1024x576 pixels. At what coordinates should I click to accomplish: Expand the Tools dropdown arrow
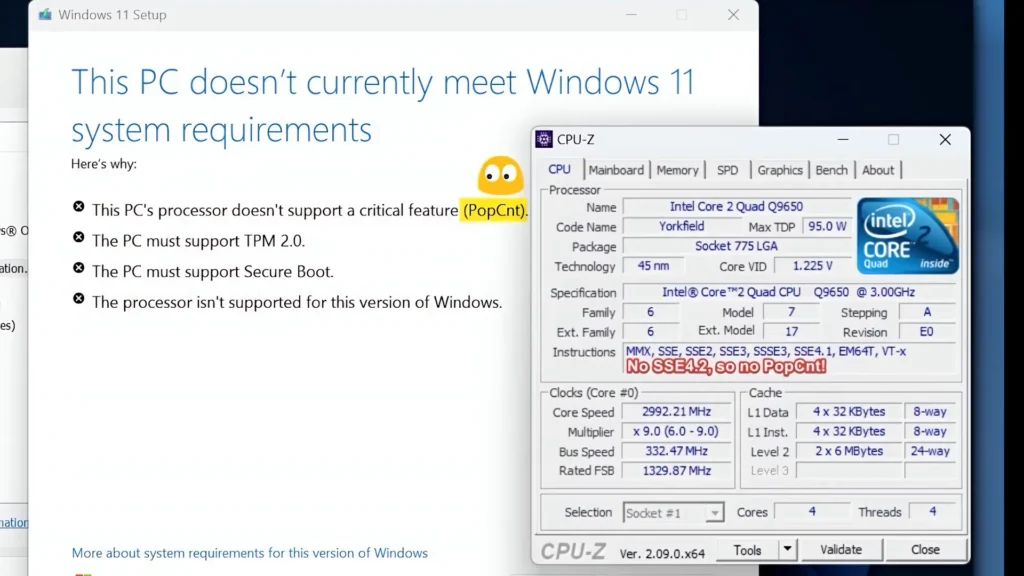[788, 550]
